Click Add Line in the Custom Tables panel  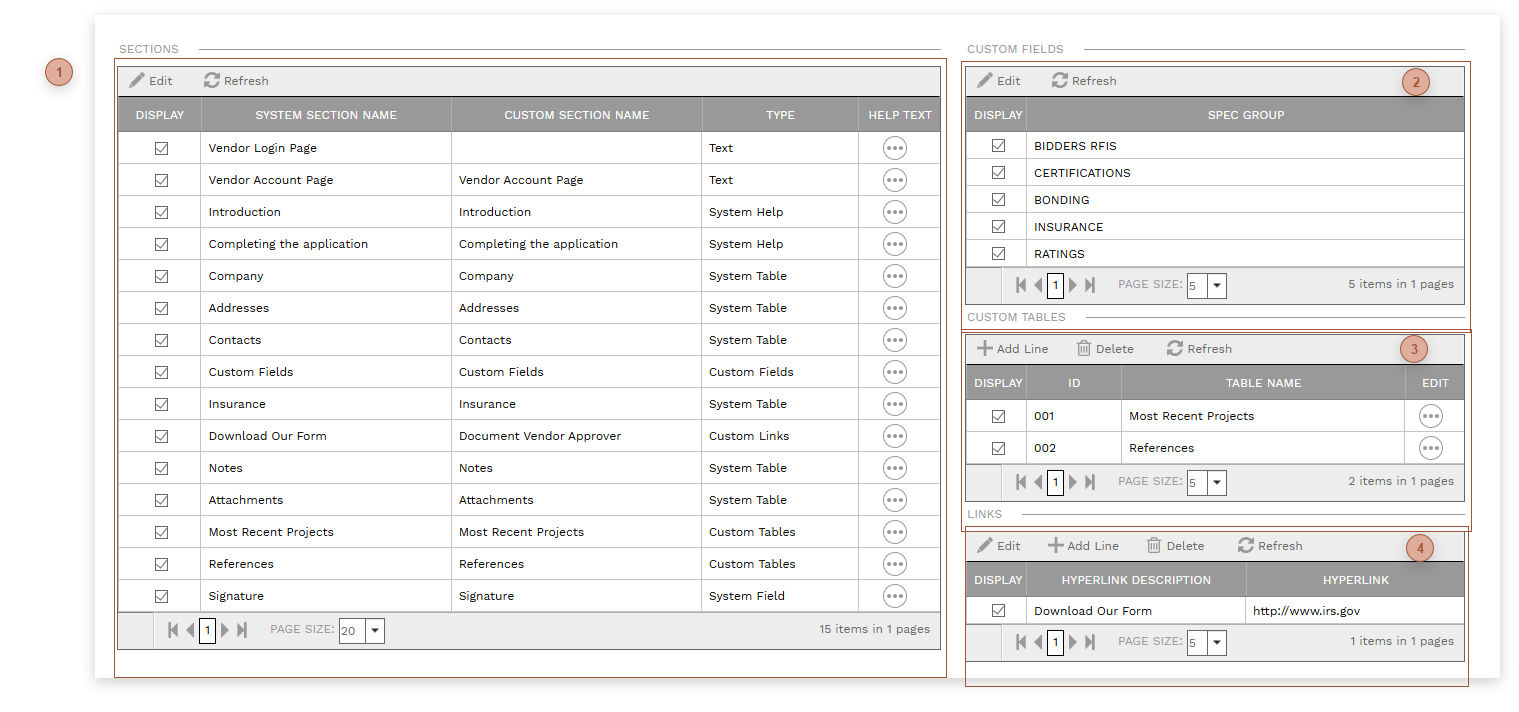1012,348
